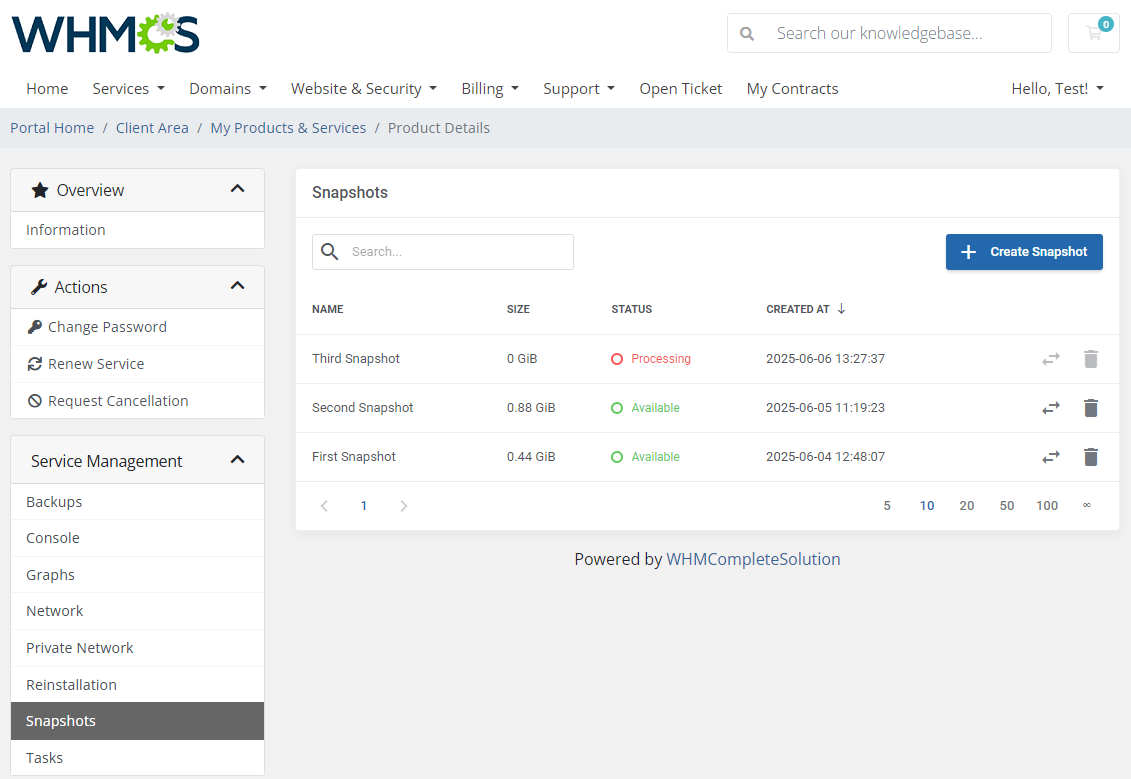Click the star icon beside Overview
This screenshot has height=779, width=1131.
tap(39, 189)
